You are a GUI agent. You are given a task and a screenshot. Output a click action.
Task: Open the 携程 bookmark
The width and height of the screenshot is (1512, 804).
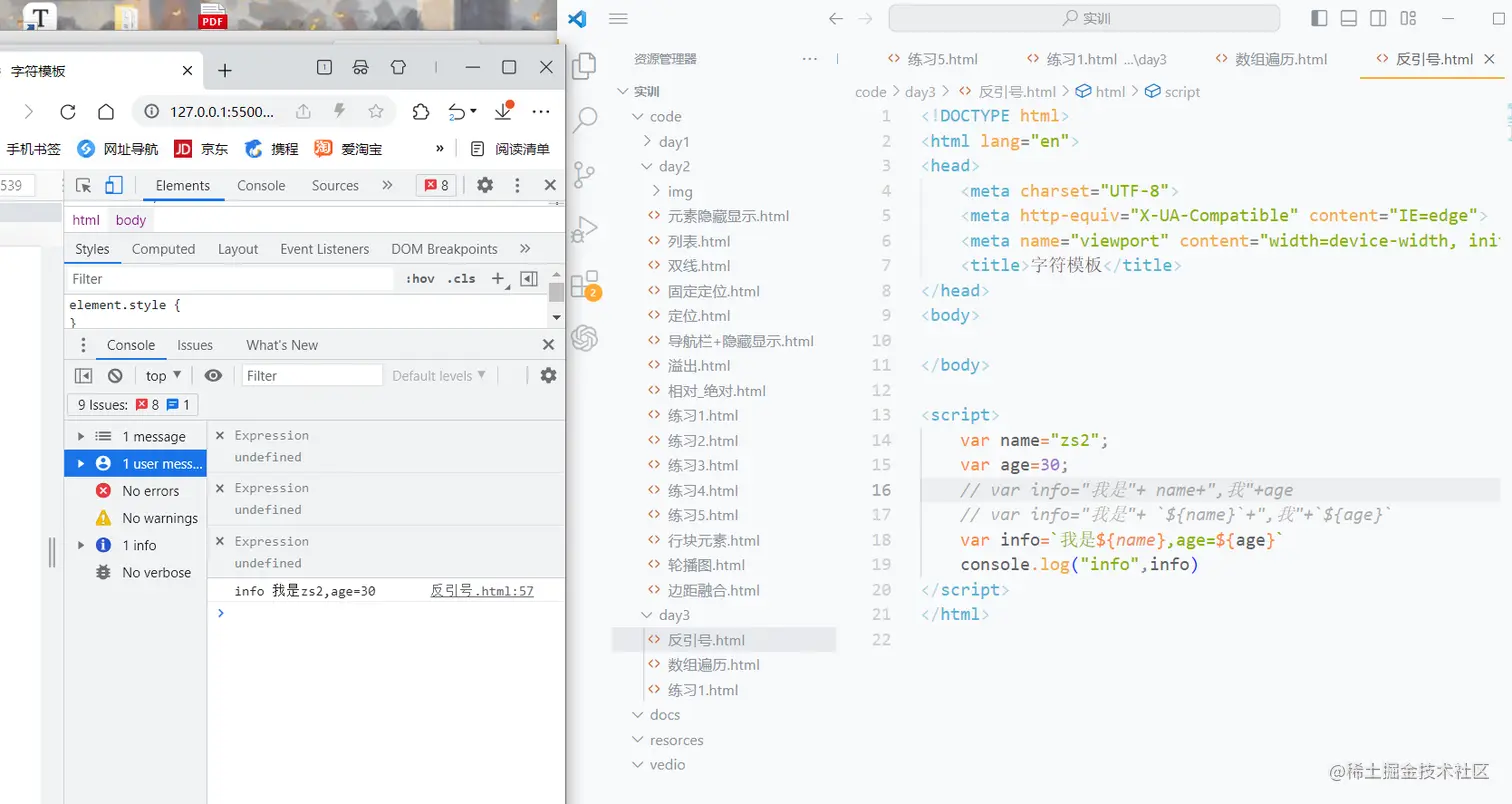272,149
